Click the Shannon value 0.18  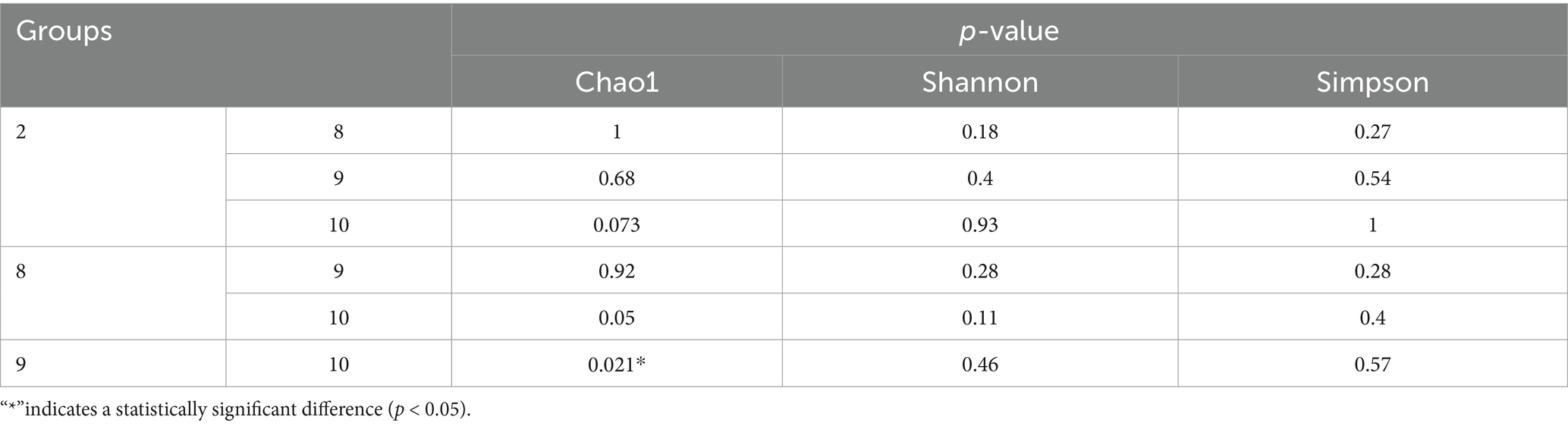coord(980,132)
